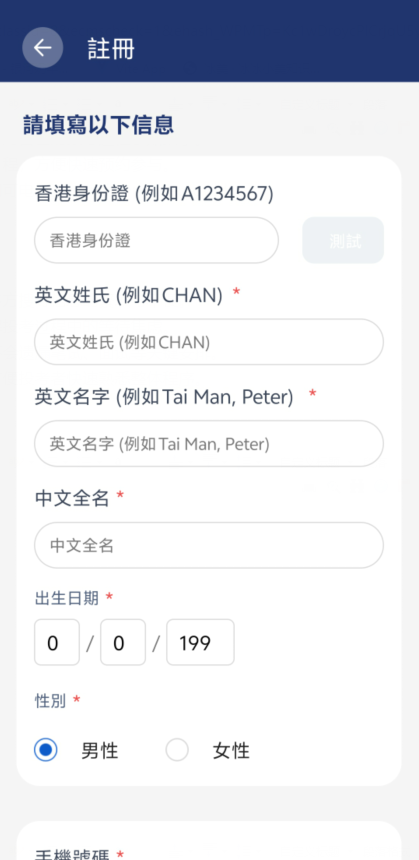Click the 出生日期 label
This screenshot has height=860, width=419.
[66, 598]
